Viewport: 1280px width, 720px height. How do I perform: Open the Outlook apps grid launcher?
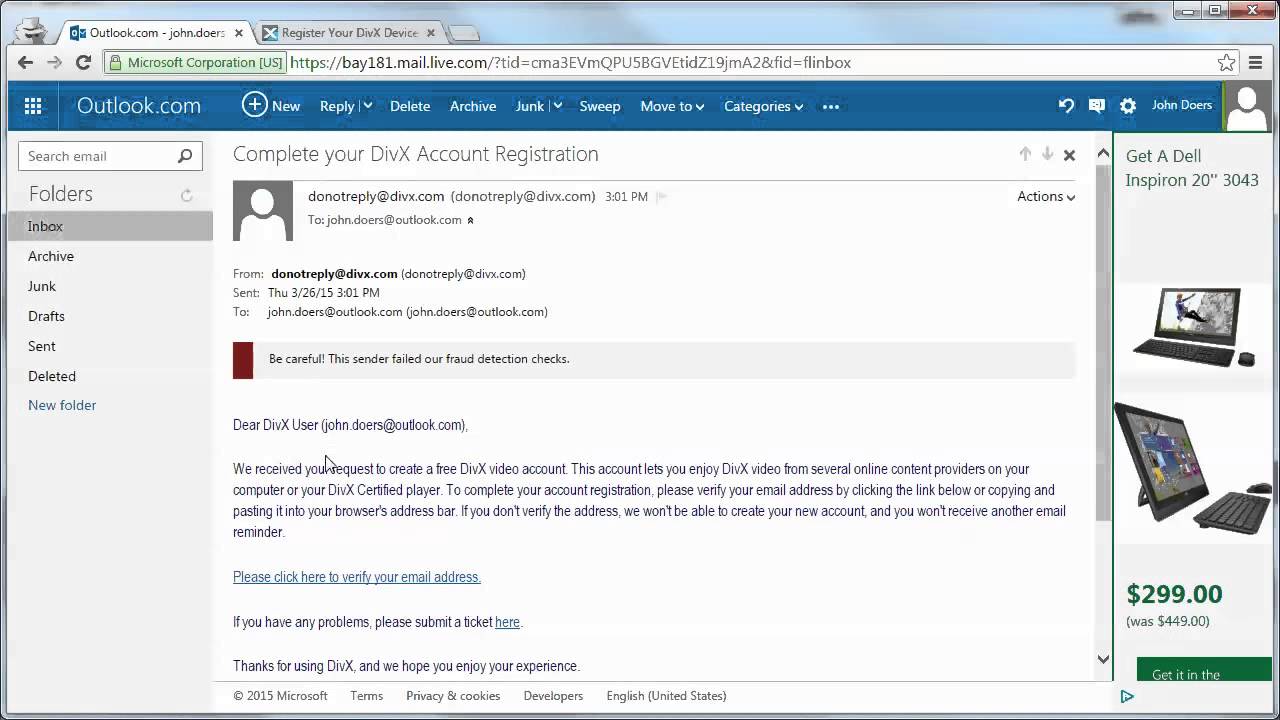[33, 106]
